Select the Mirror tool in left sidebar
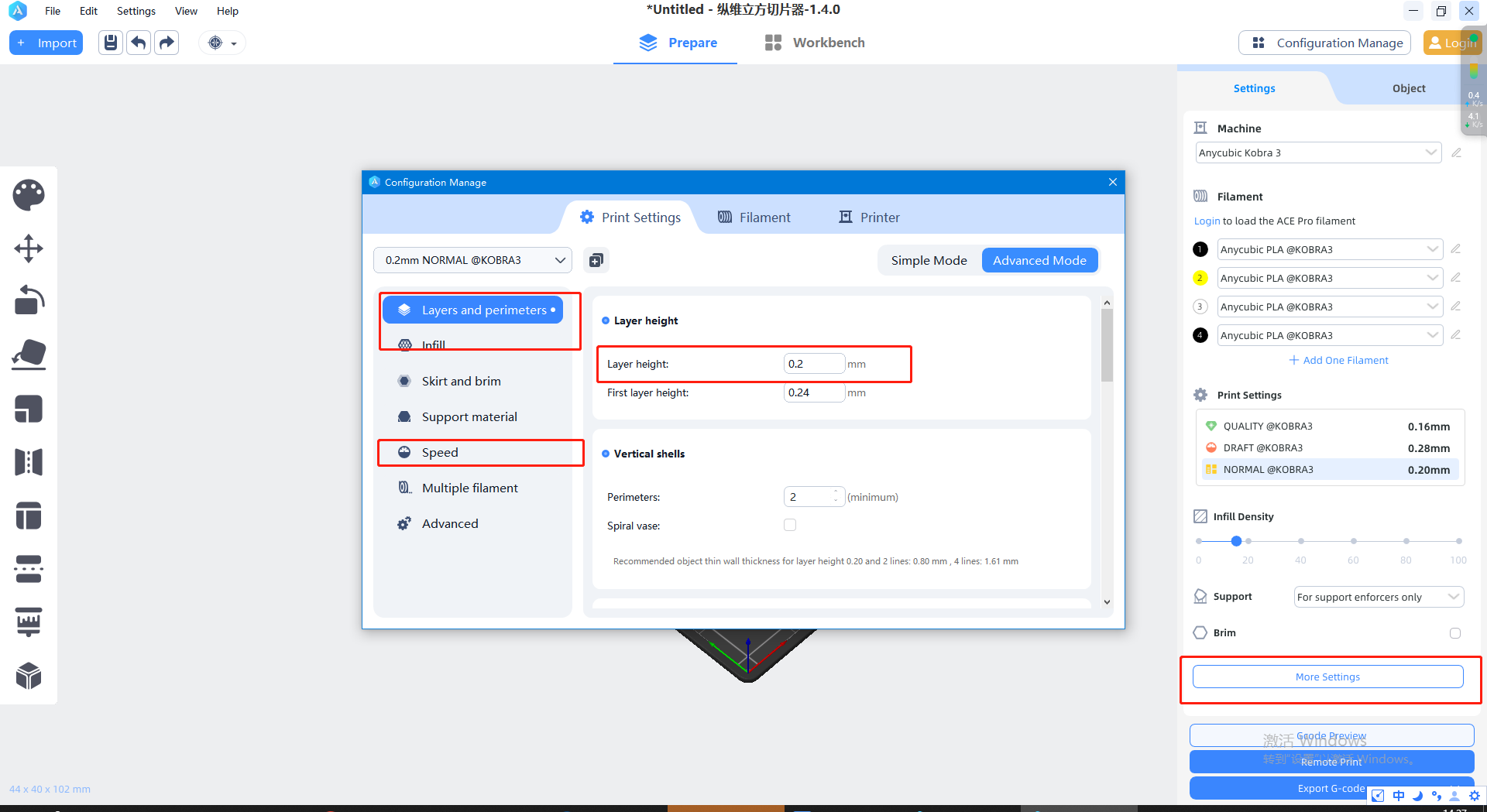The height and width of the screenshot is (812, 1487). coord(29,462)
